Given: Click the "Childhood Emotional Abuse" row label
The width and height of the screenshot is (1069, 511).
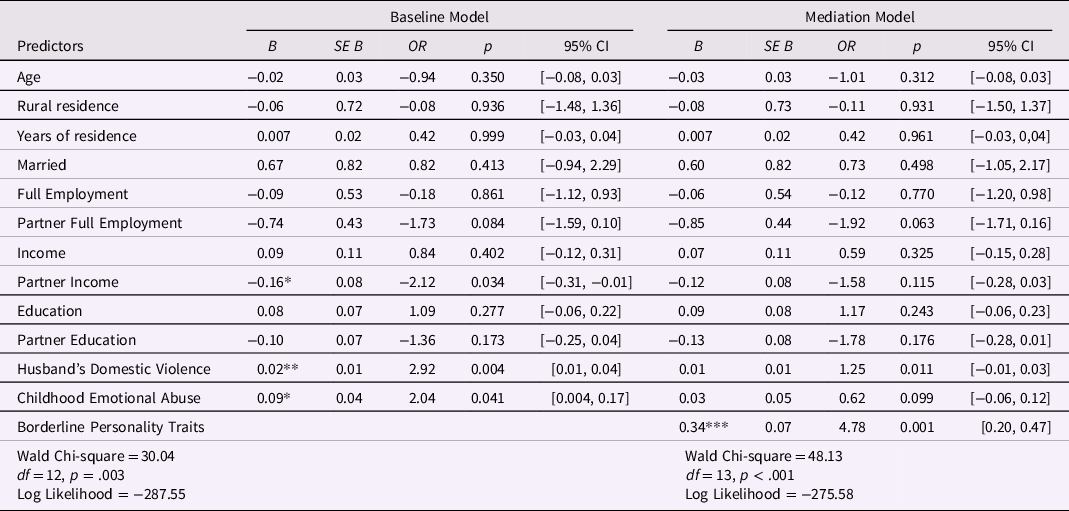Looking at the screenshot, I should pyautogui.click(x=103, y=398).
